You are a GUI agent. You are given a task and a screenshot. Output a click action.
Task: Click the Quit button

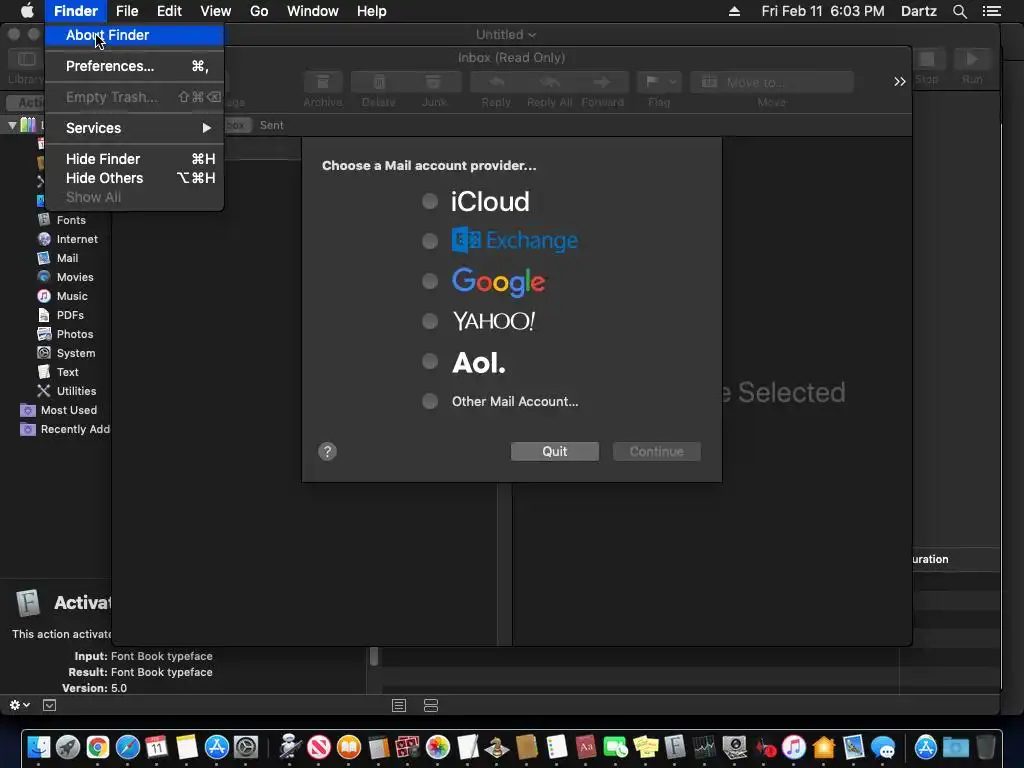(554, 451)
